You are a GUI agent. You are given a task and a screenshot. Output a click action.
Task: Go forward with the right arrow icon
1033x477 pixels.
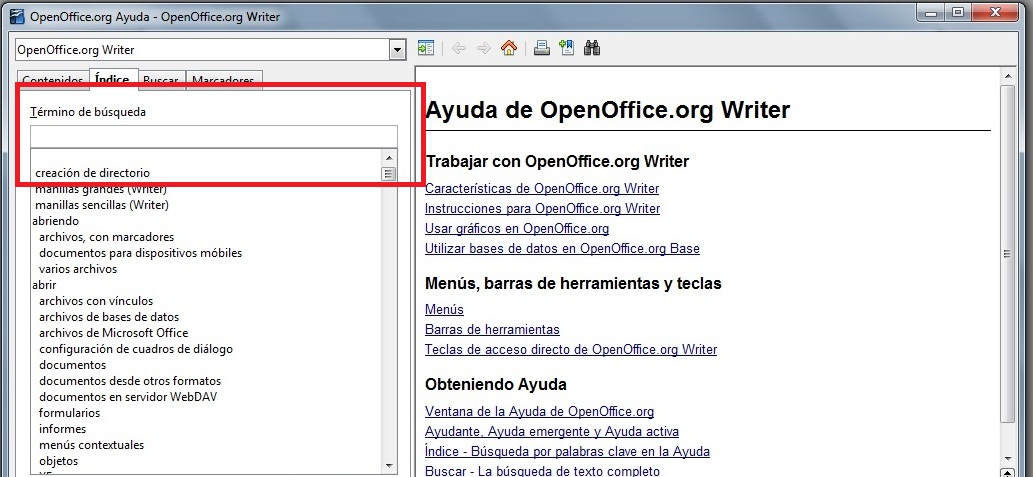pos(484,48)
